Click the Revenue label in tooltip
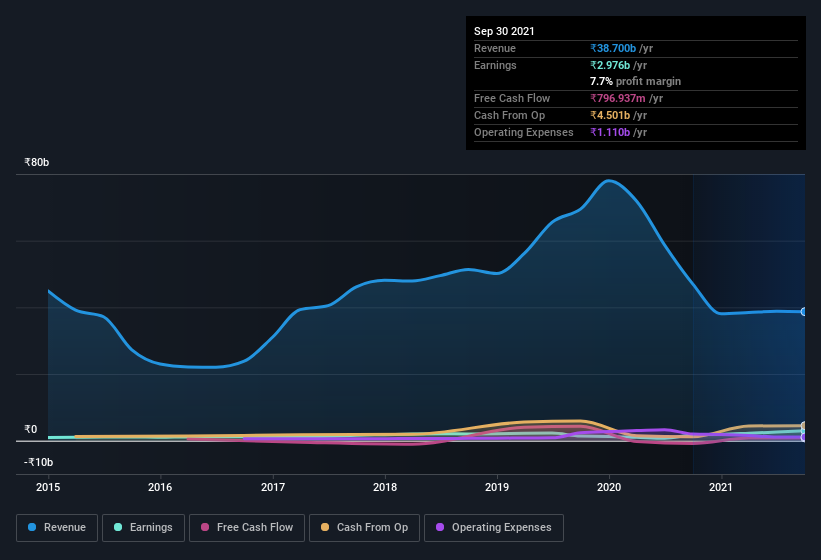This screenshot has height=560, width=821. coord(495,48)
